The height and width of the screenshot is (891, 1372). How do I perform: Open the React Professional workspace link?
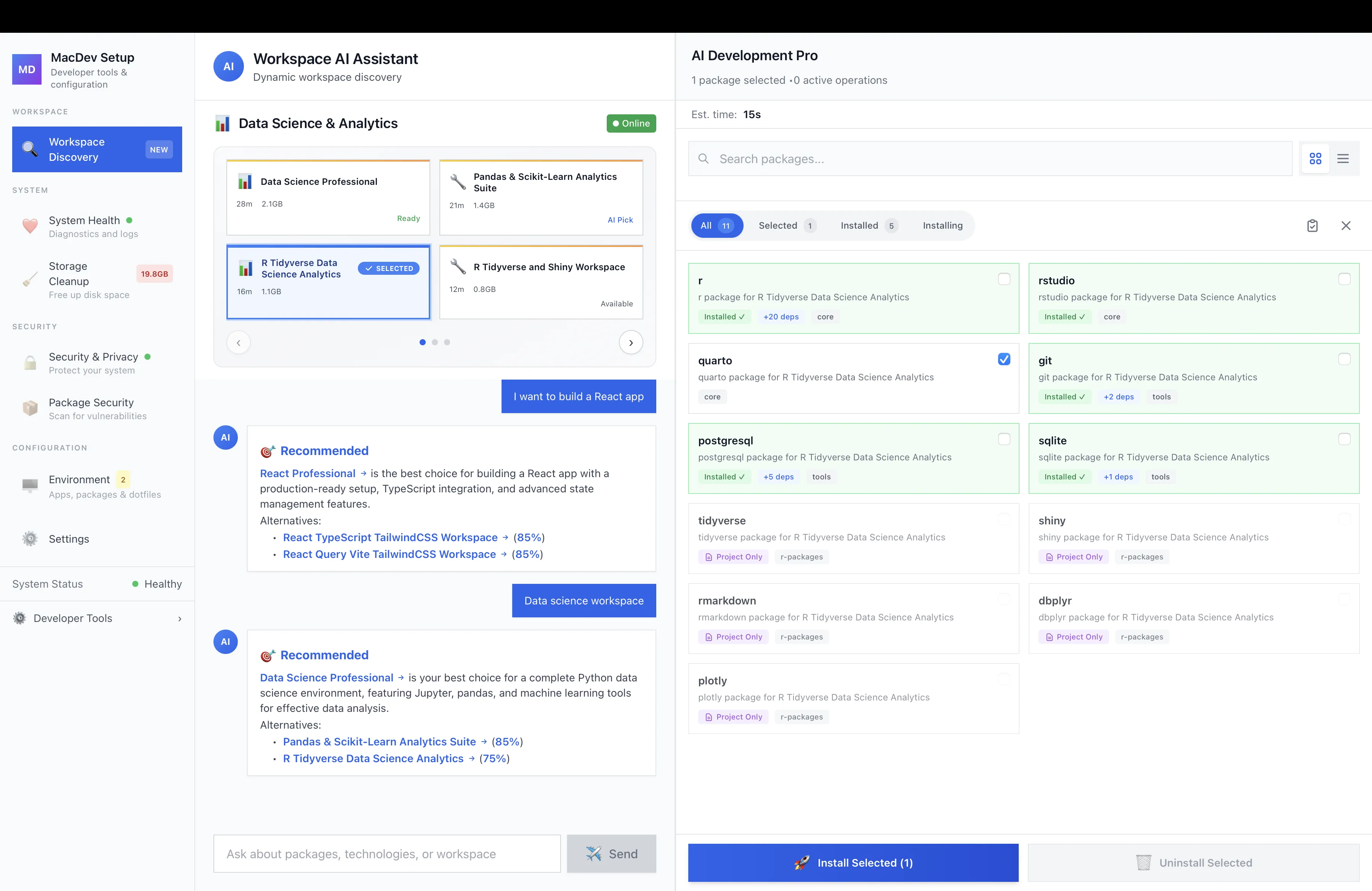pyautogui.click(x=308, y=473)
